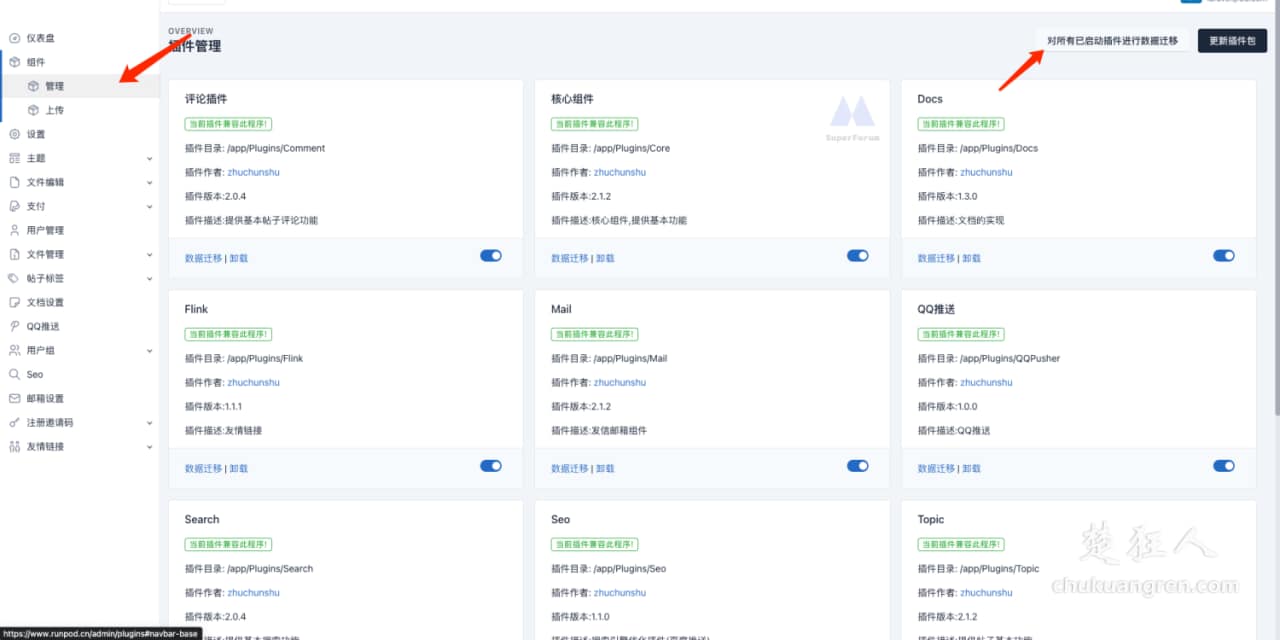Open the 上传 (upload) submenu item
The height and width of the screenshot is (640, 1280).
pyautogui.click(x=54, y=110)
